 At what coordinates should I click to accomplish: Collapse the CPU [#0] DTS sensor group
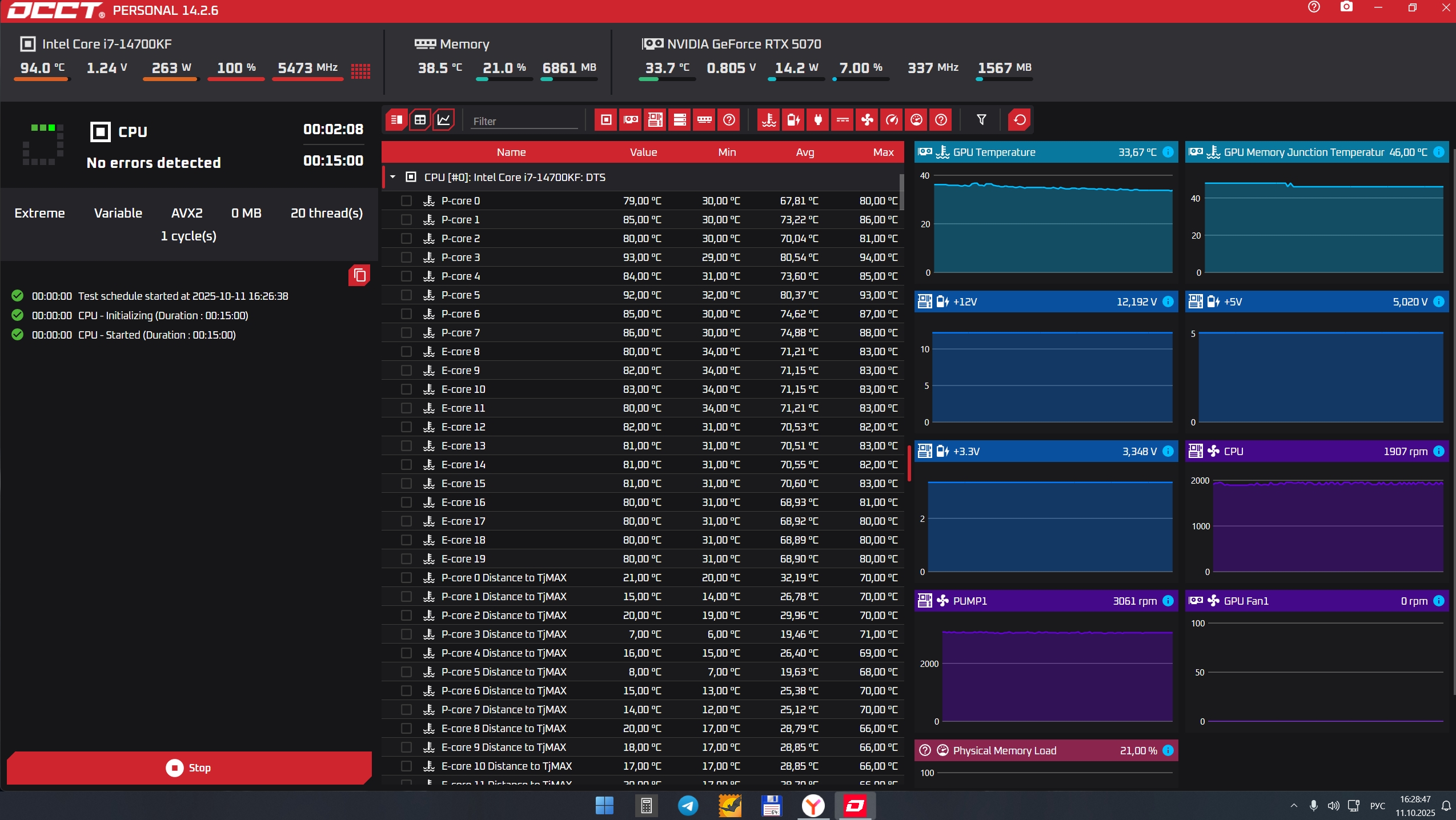[393, 177]
